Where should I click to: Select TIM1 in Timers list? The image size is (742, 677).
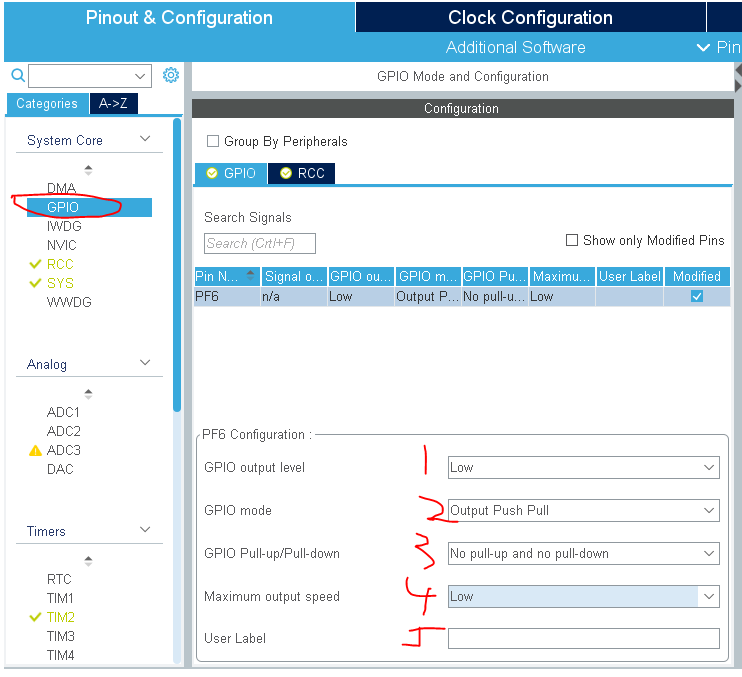pyautogui.click(x=60, y=598)
